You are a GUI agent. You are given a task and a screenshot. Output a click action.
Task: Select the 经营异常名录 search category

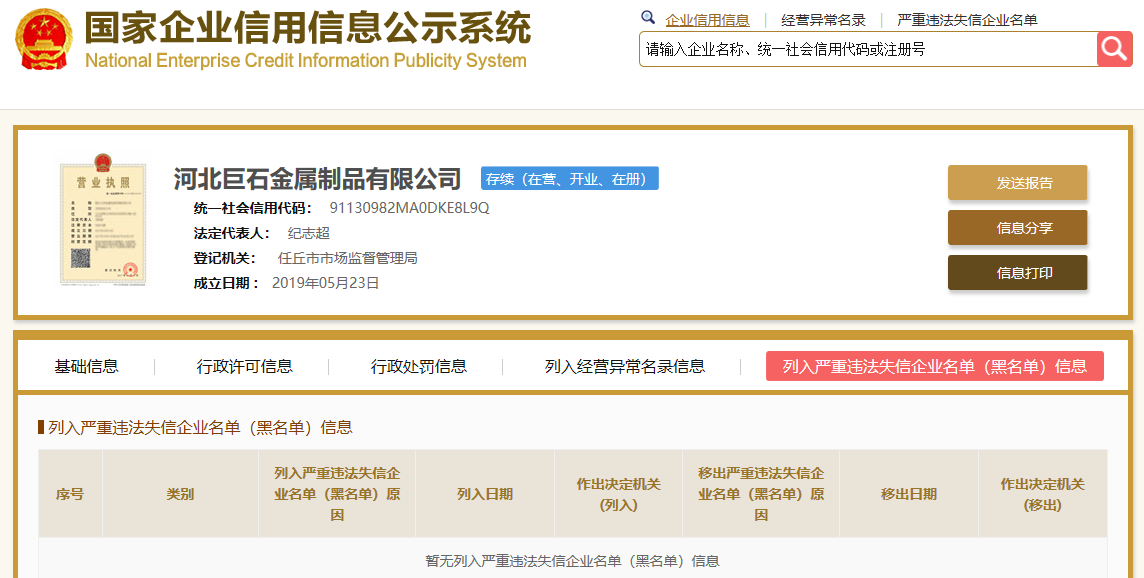(823, 20)
